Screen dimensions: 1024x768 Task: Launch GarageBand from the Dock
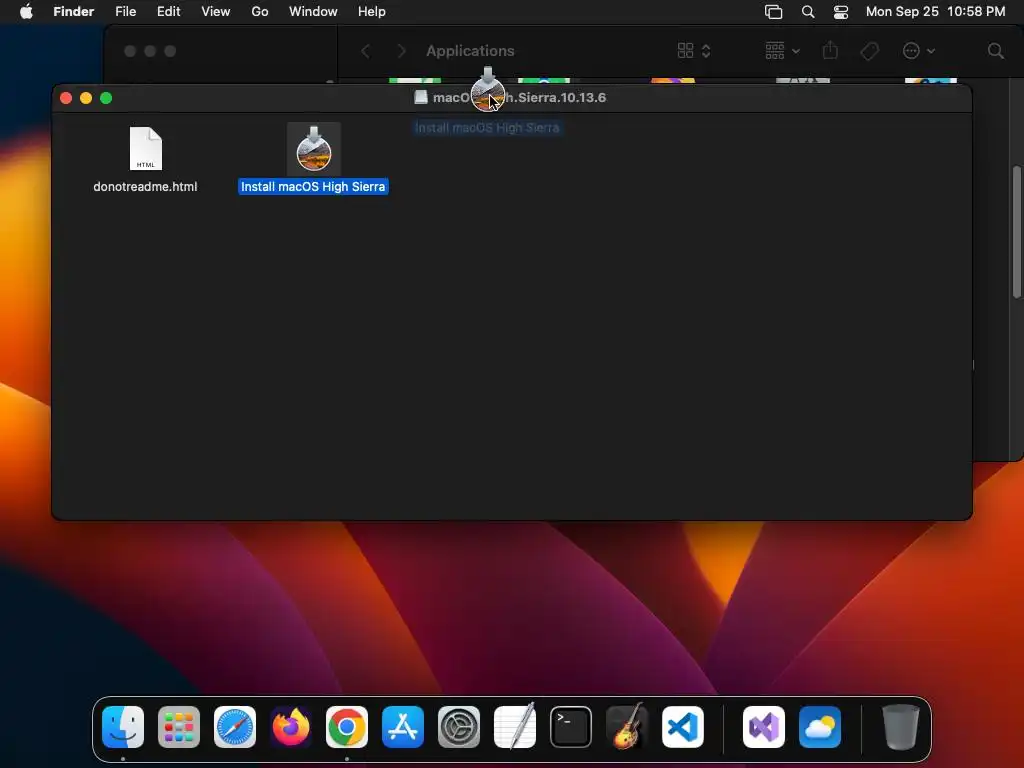[627, 726]
